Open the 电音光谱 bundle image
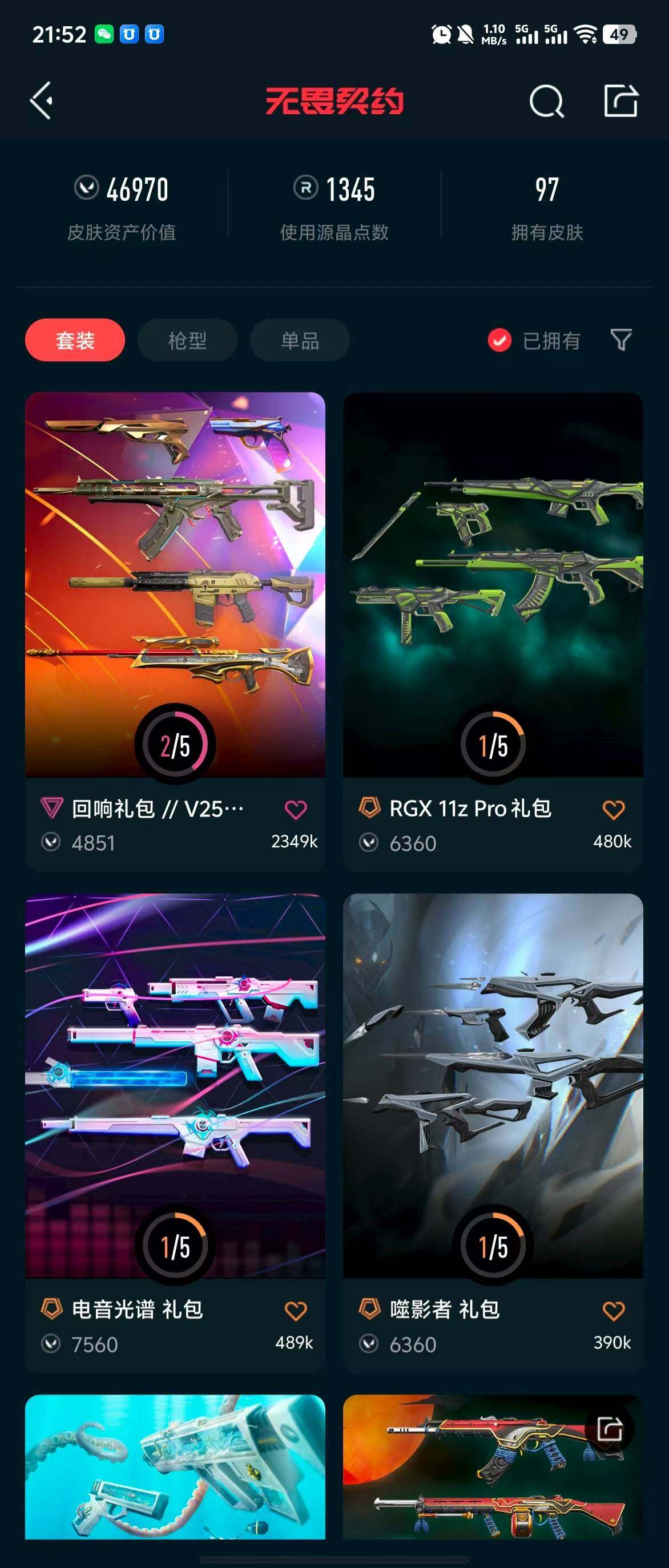This screenshot has width=669, height=1568. (x=175, y=1085)
